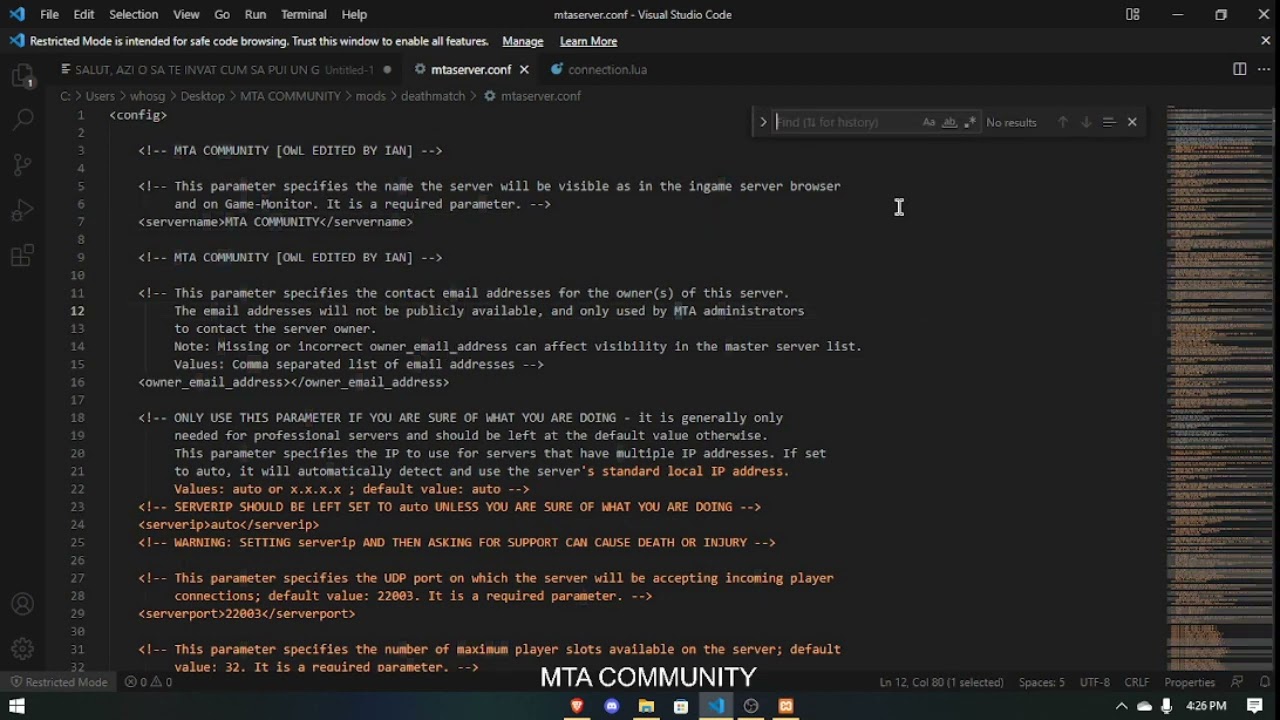Open editor More Actions ellipsis

pos(1263,69)
